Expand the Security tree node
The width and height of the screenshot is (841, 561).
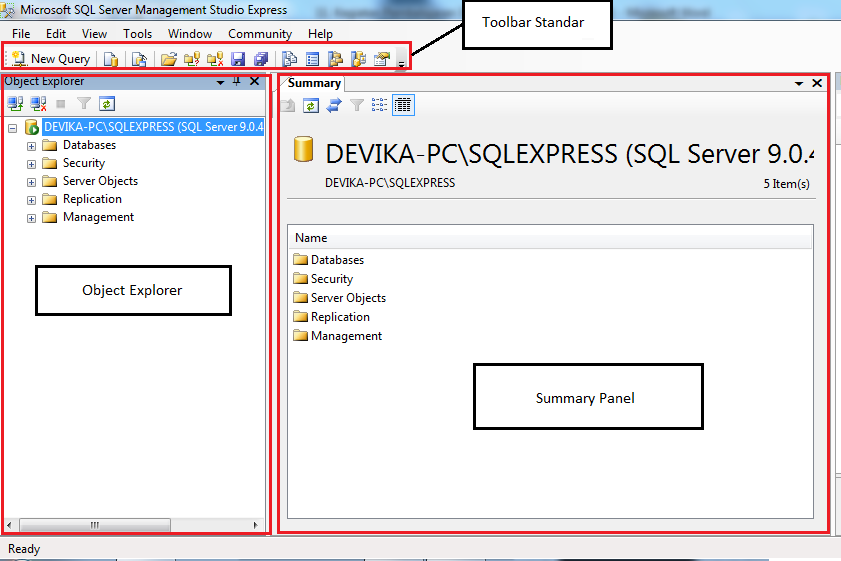click(x=31, y=164)
